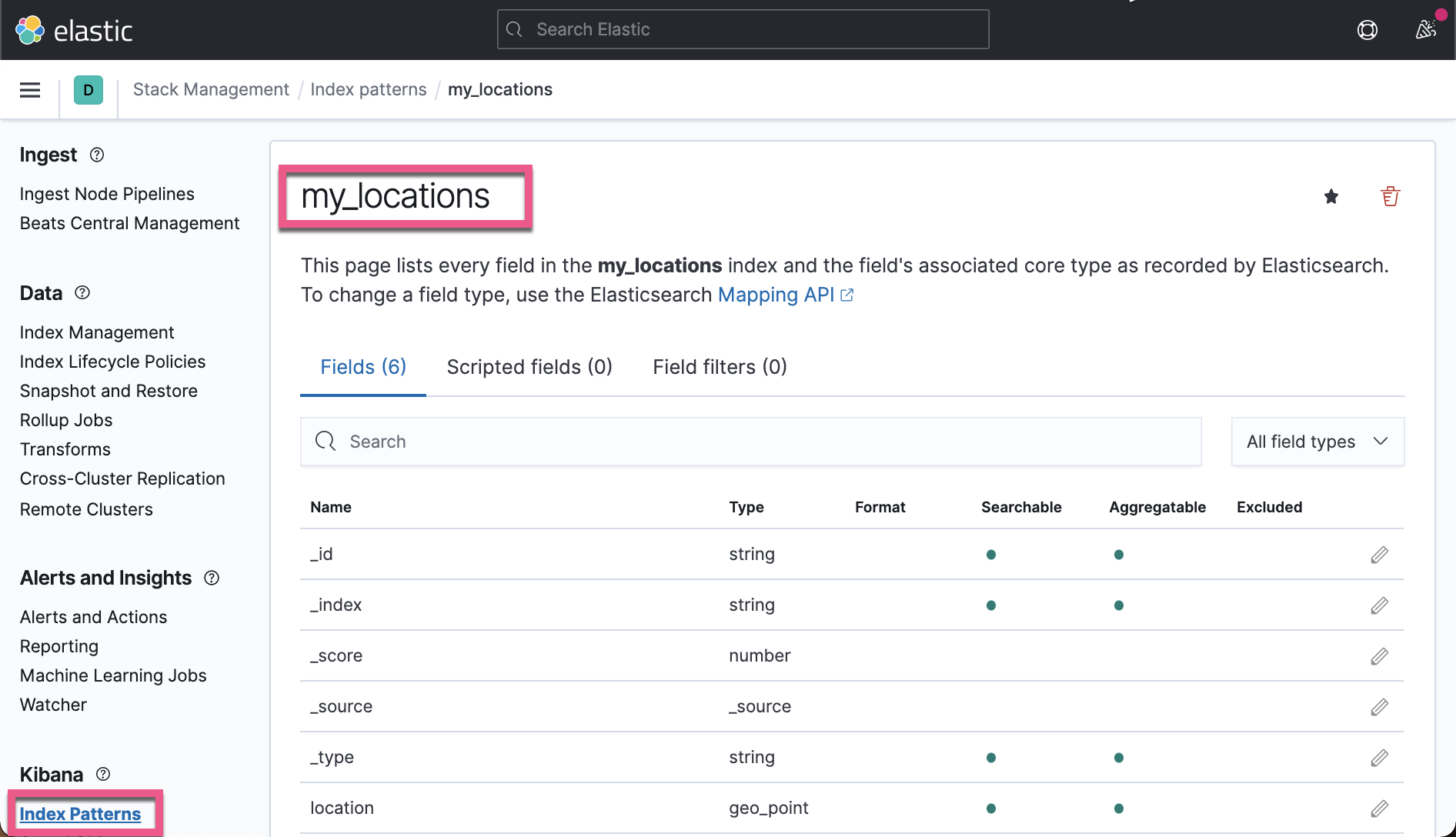This screenshot has width=1456, height=837.
Task: Expand the Kibana section help popover
Action: tap(102, 774)
